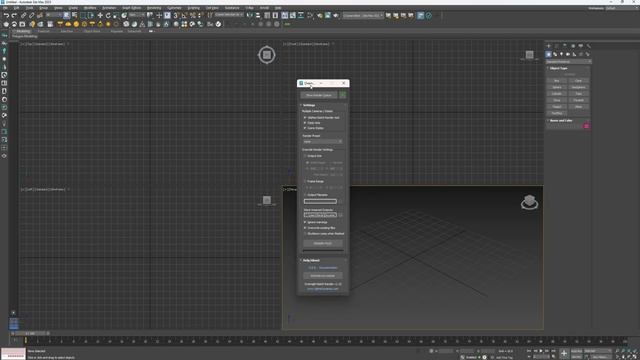Collapse the Help/About rollout
This screenshot has width=640, height=360.
point(311,260)
